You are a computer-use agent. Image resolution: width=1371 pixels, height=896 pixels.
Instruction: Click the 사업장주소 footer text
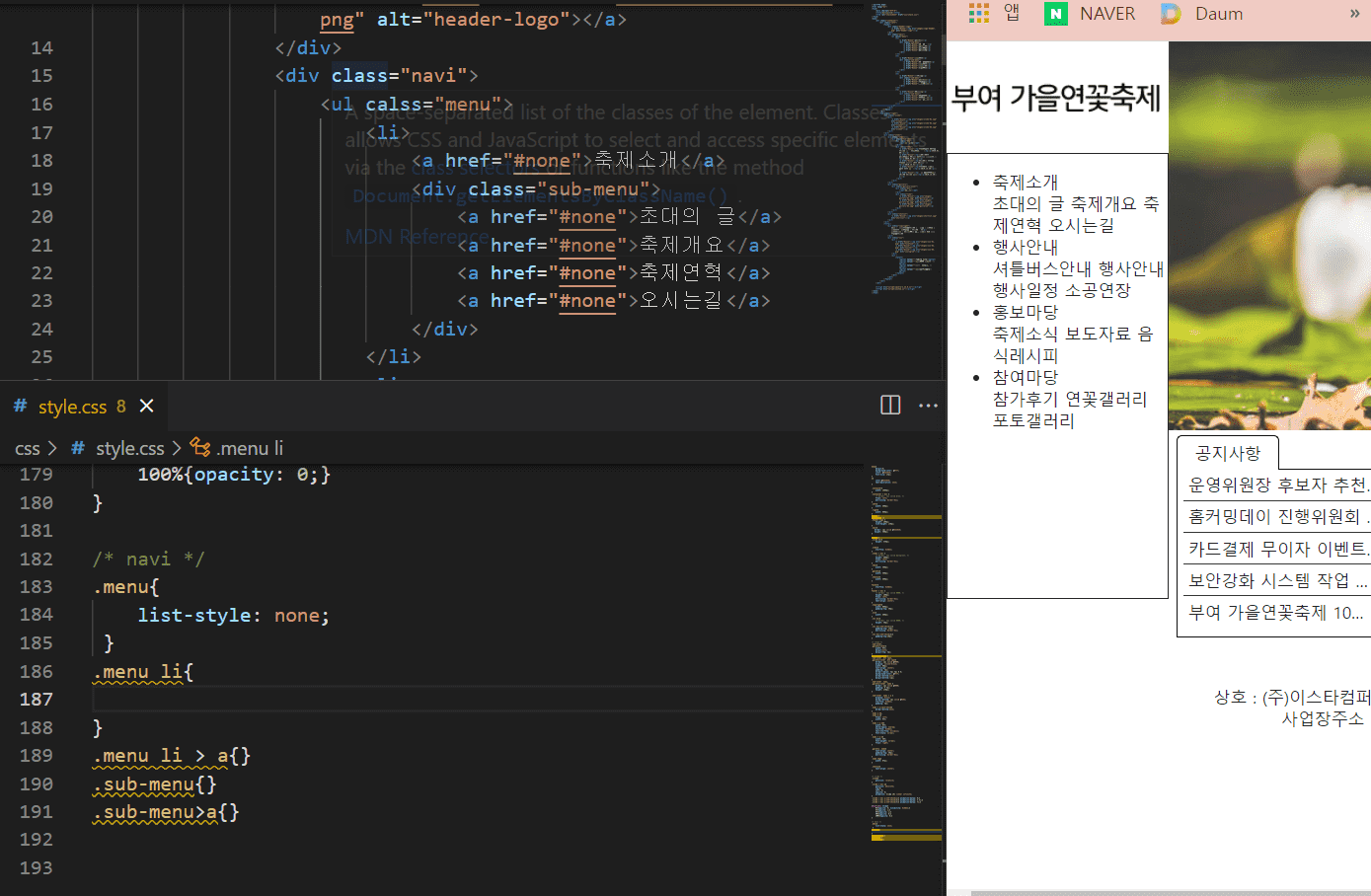(x=1323, y=719)
